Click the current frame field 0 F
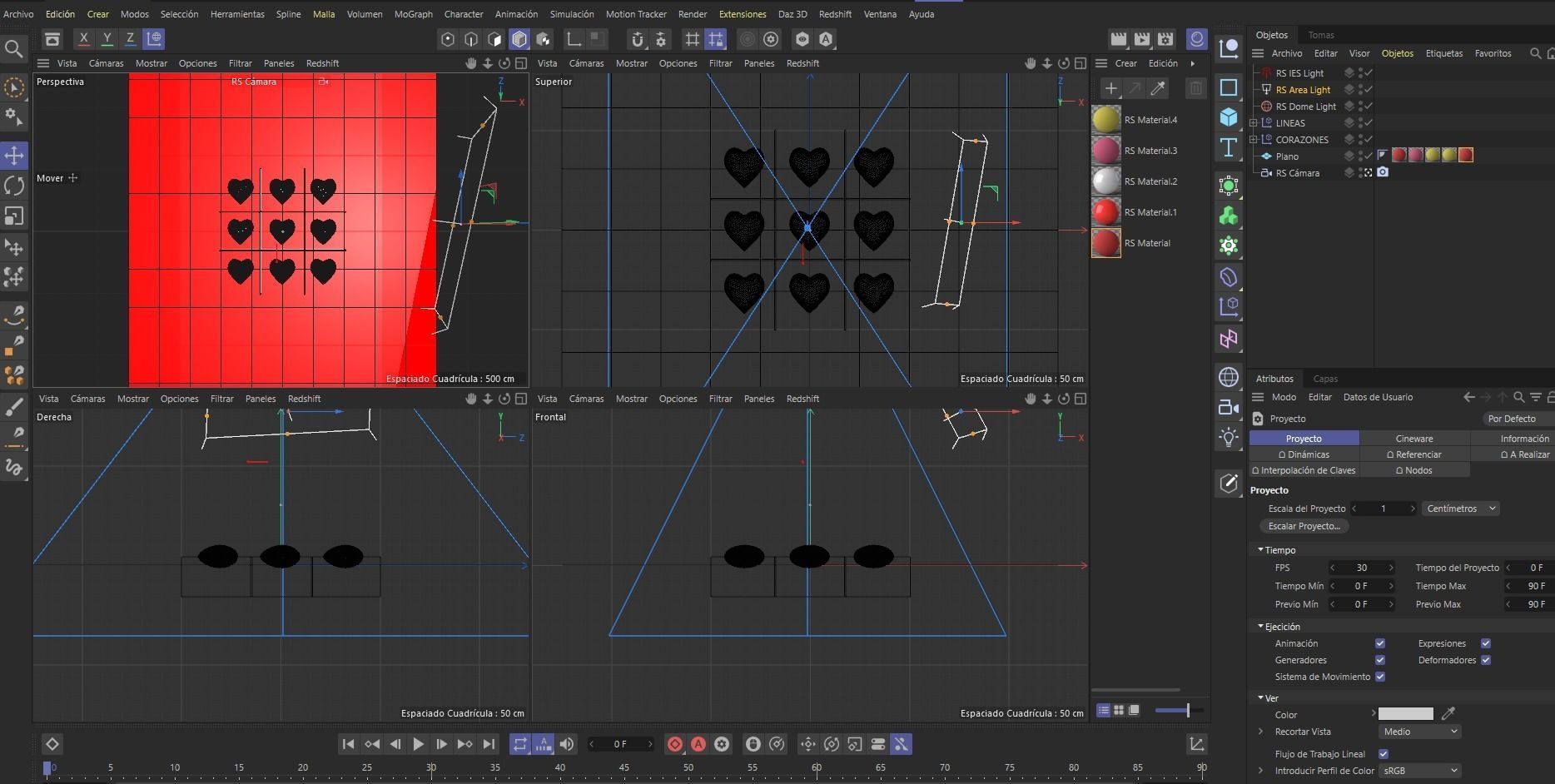The image size is (1555, 784). [620, 744]
